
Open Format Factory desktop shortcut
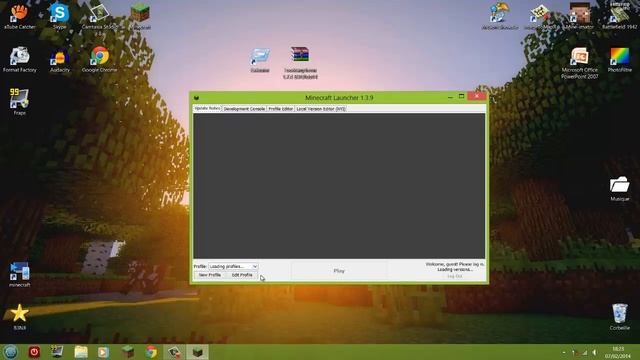19,60
